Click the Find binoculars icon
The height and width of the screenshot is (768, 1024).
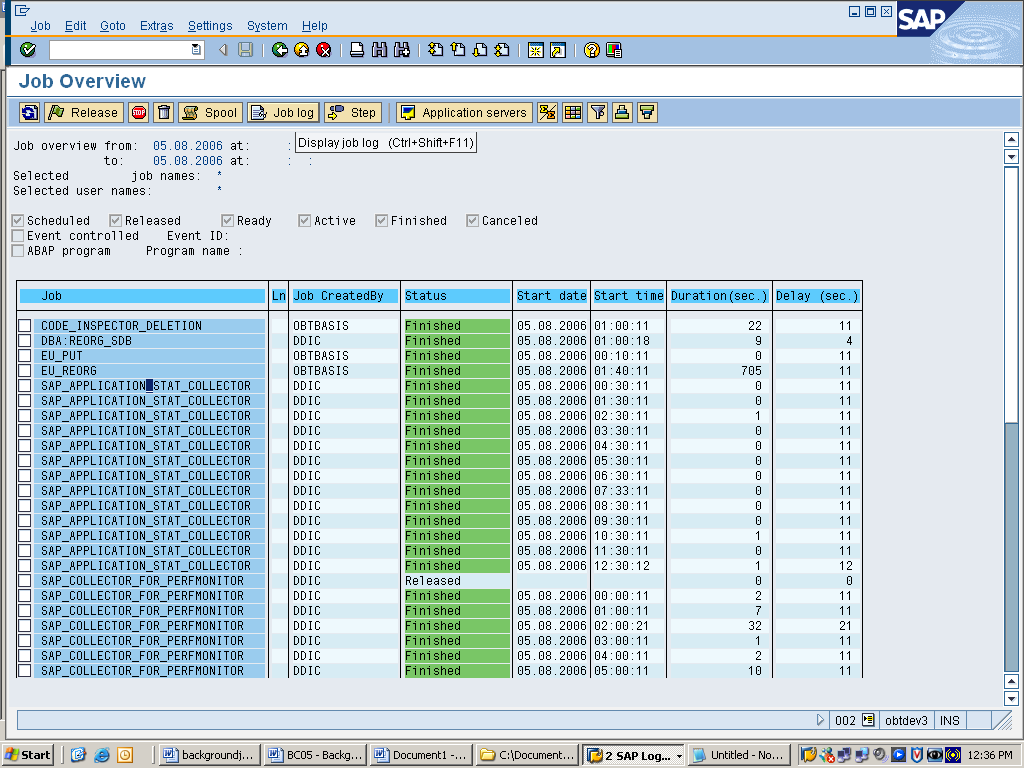click(379, 50)
